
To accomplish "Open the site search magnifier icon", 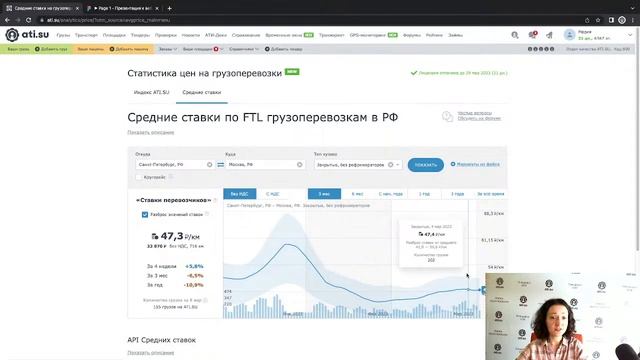I will tap(515, 35).
